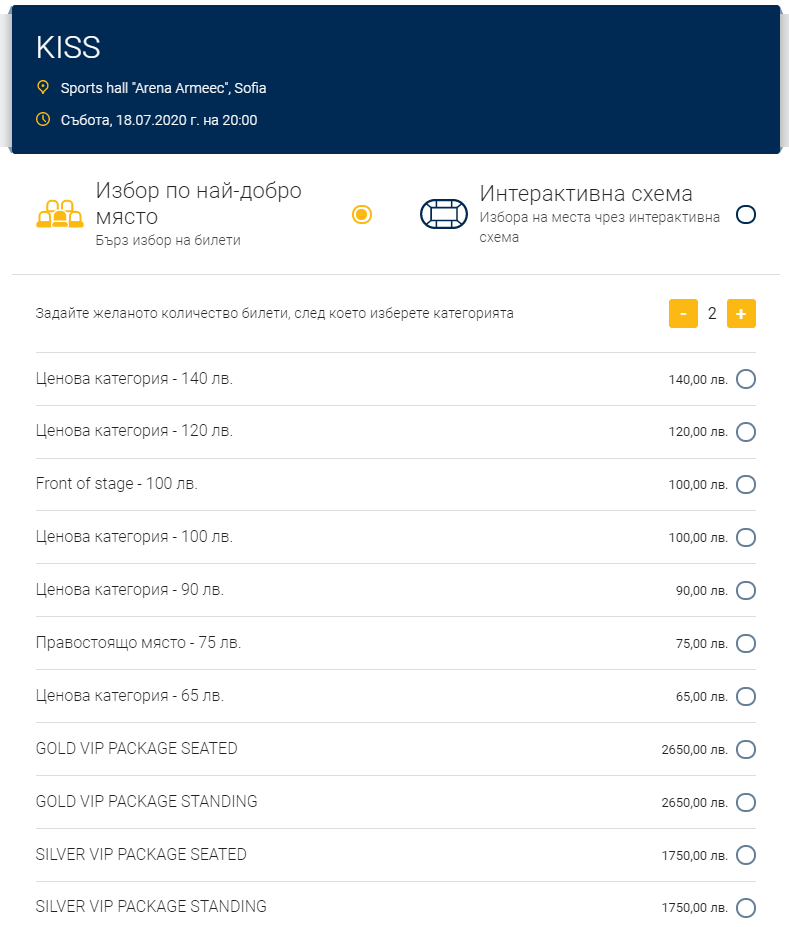Image resolution: width=789 pixels, height=927 pixels.
Task: Click the 75,00 лв. price value
Action: [x=702, y=644]
